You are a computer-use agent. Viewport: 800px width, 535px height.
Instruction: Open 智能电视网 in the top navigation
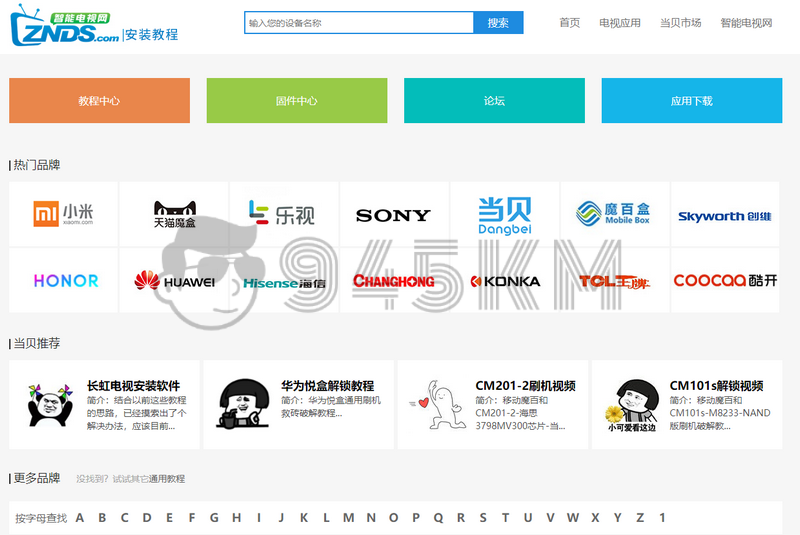746,23
